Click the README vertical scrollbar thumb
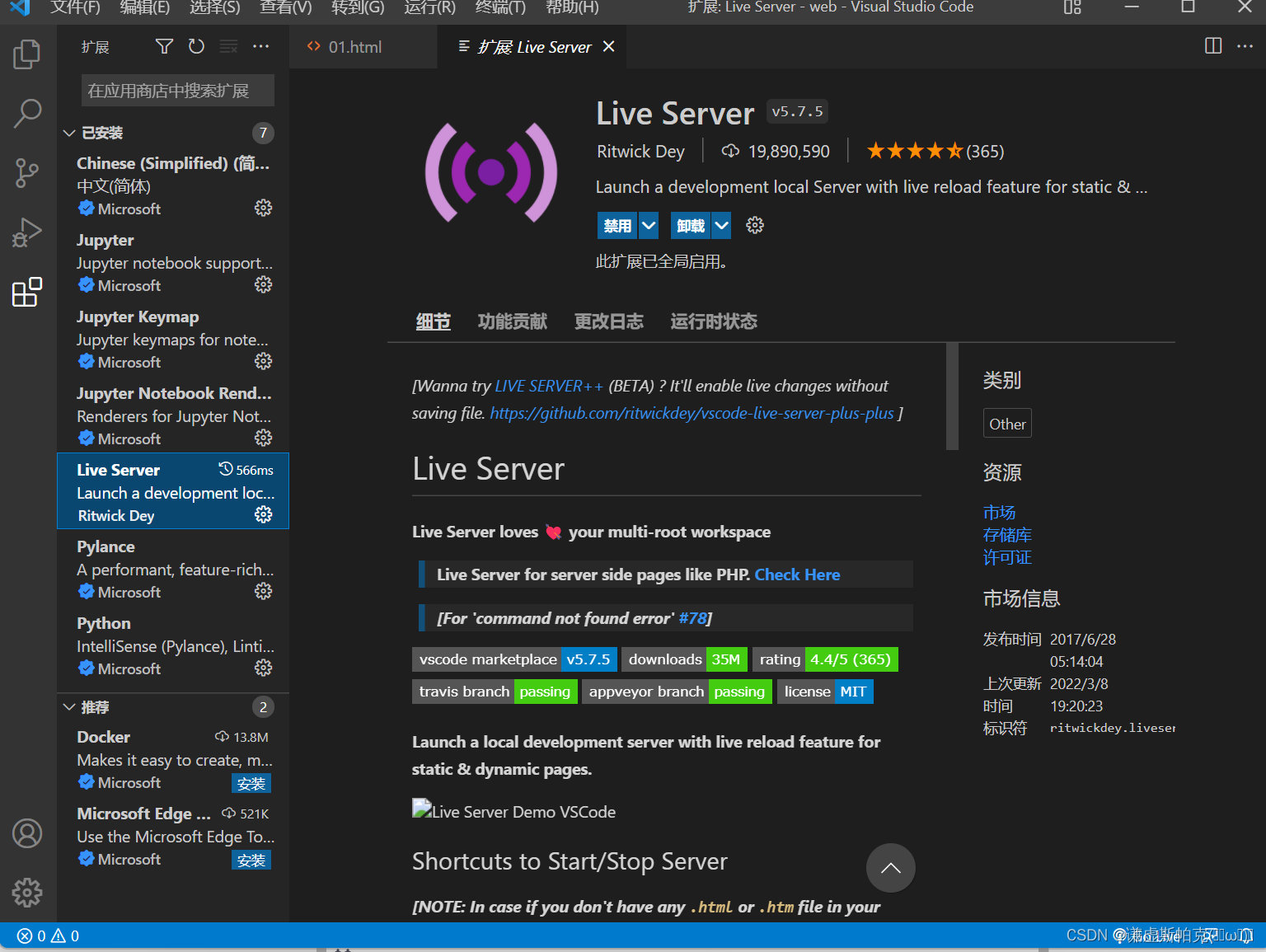The width and height of the screenshot is (1266, 952). (x=952, y=396)
